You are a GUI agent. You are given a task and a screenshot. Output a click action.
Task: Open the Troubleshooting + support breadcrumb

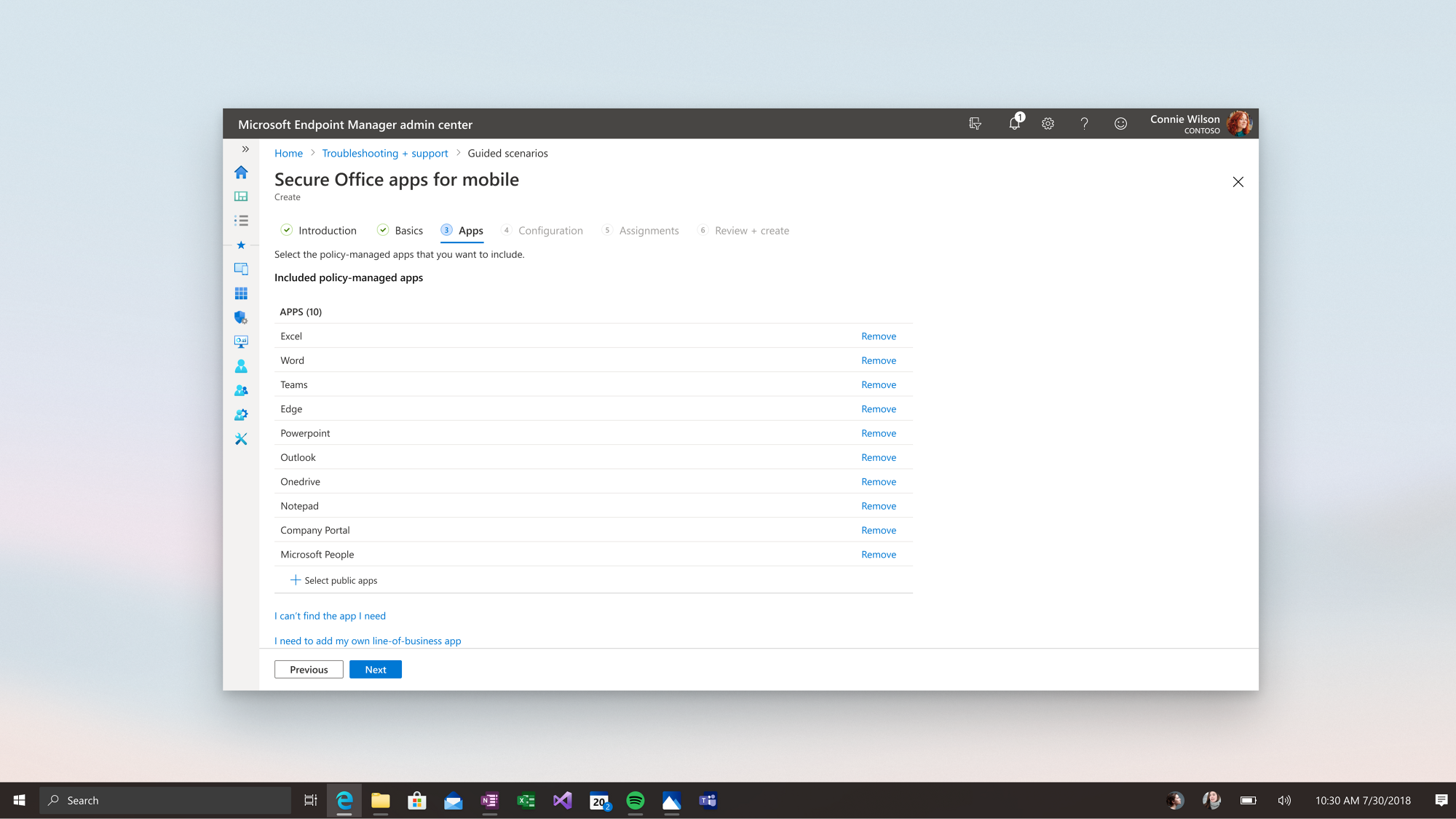385,154
